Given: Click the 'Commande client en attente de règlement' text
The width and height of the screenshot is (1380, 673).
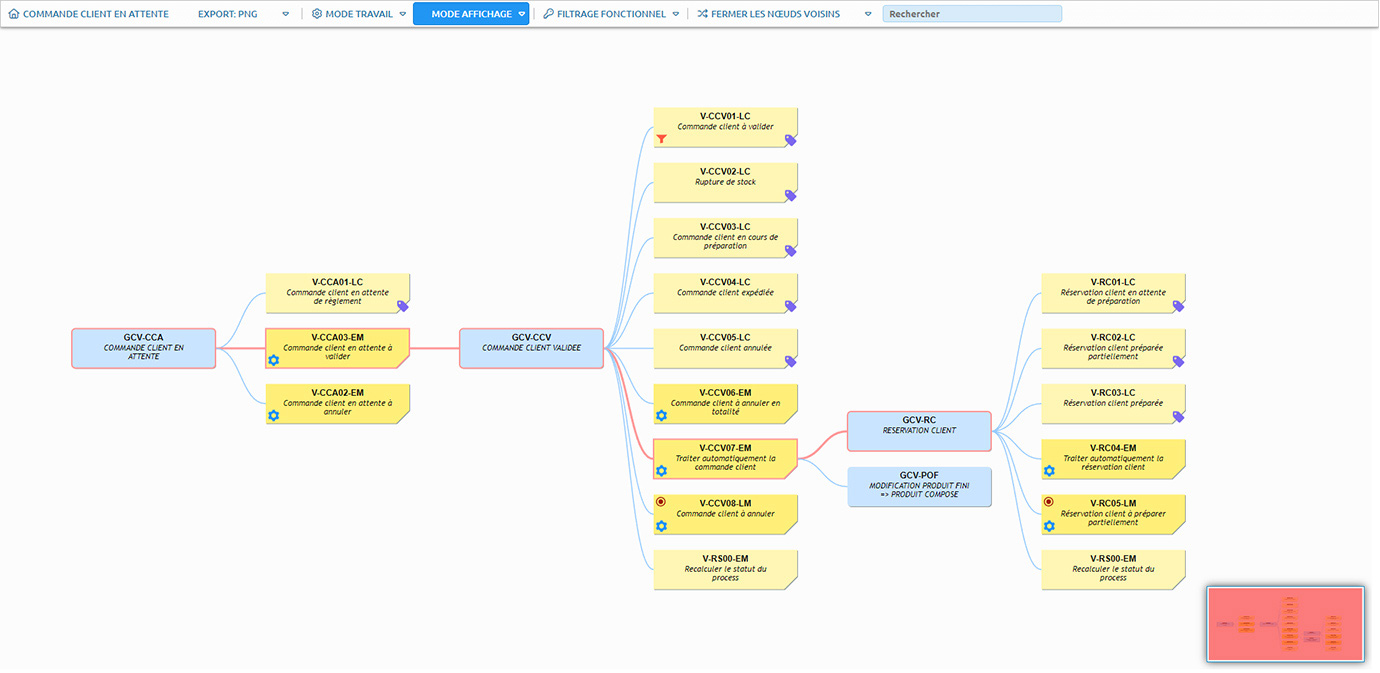Looking at the screenshot, I should (x=338, y=297).
